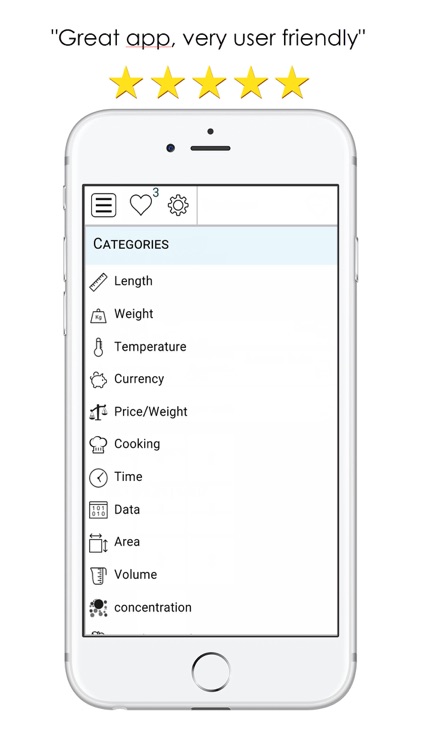
Task: Tap the thermometer icon
Action: (99, 347)
